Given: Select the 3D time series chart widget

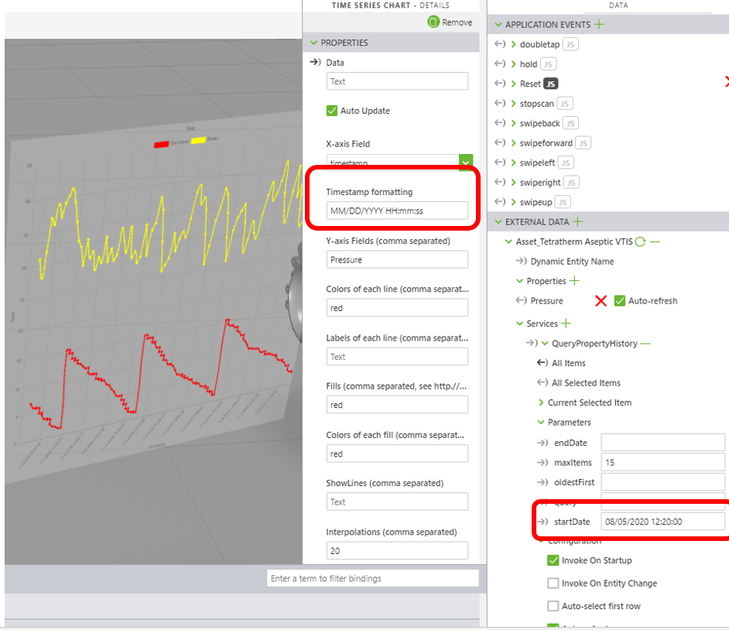Looking at the screenshot, I should [153, 298].
